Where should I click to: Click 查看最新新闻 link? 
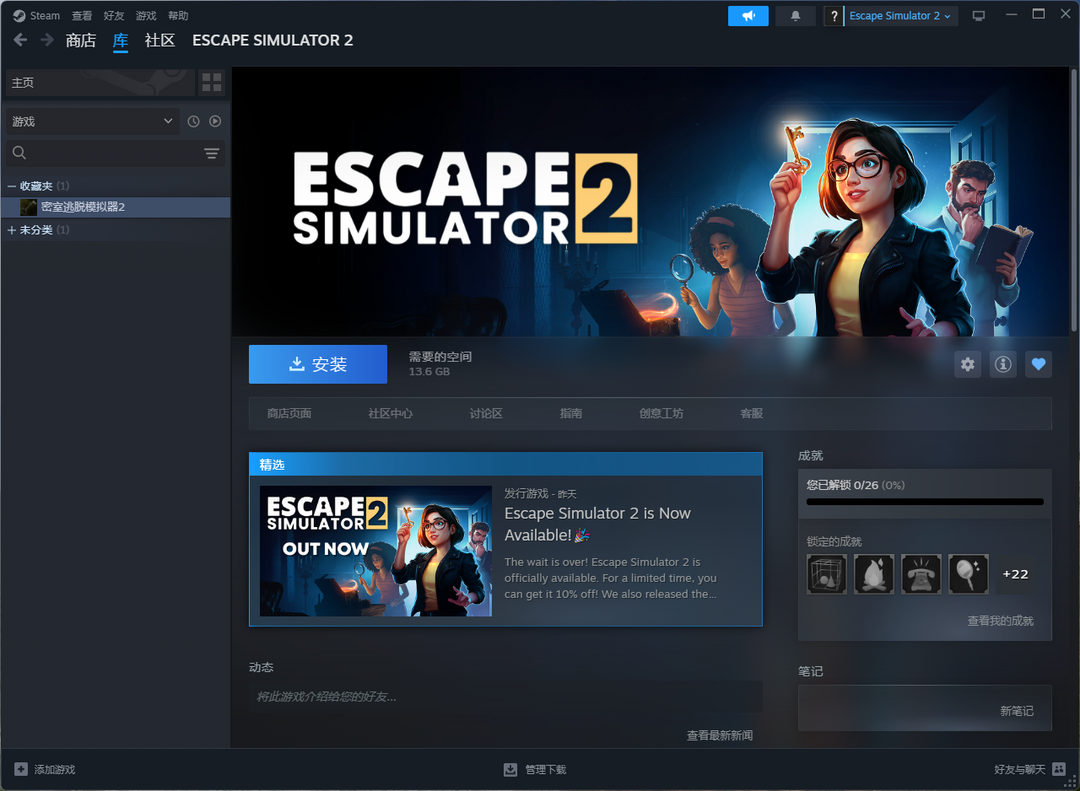click(720, 736)
